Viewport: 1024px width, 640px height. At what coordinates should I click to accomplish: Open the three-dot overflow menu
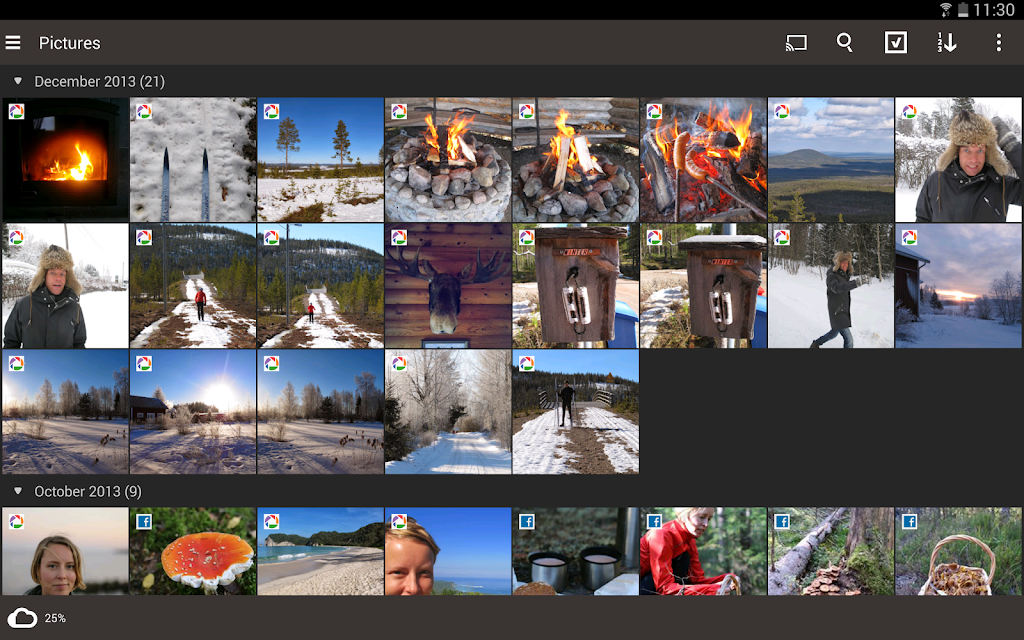pyautogui.click(x=999, y=43)
